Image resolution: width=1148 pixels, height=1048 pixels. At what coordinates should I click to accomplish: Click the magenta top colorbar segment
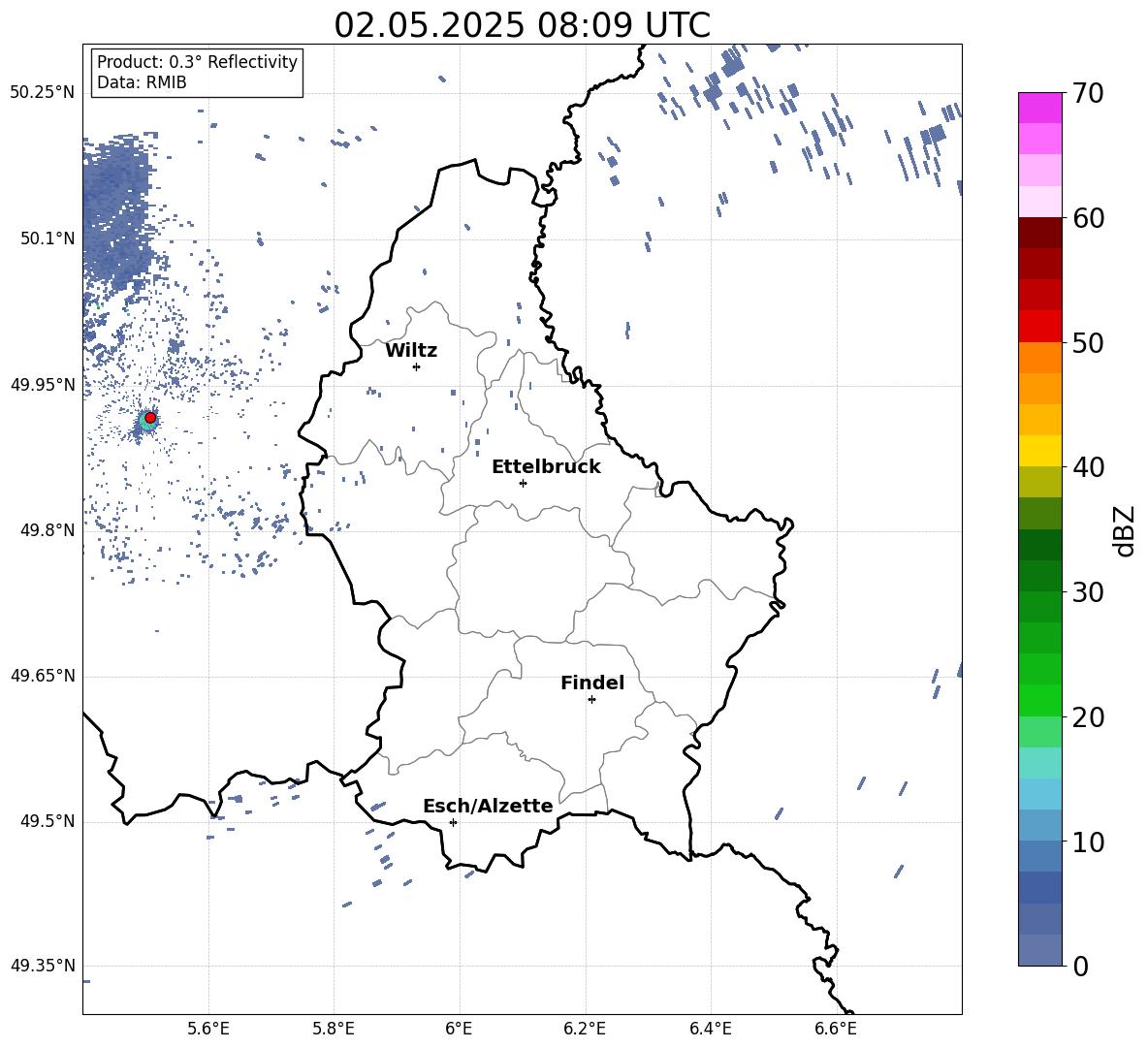pos(1040,108)
